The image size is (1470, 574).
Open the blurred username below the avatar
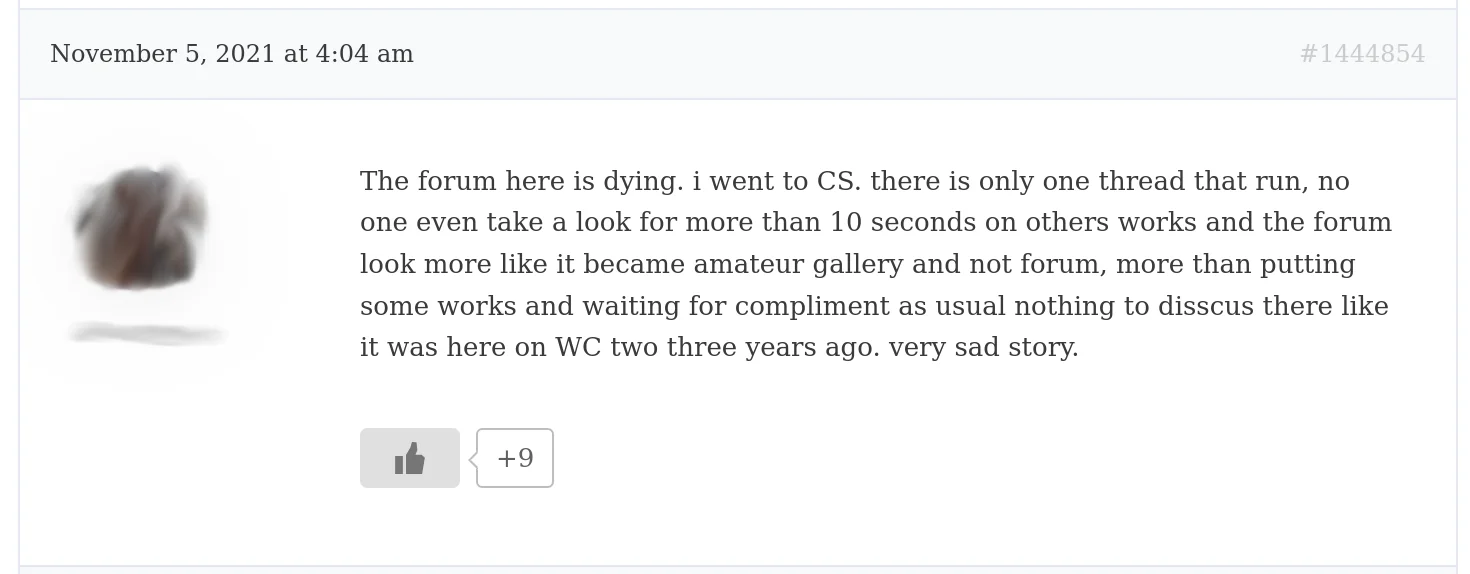[147, 334]
